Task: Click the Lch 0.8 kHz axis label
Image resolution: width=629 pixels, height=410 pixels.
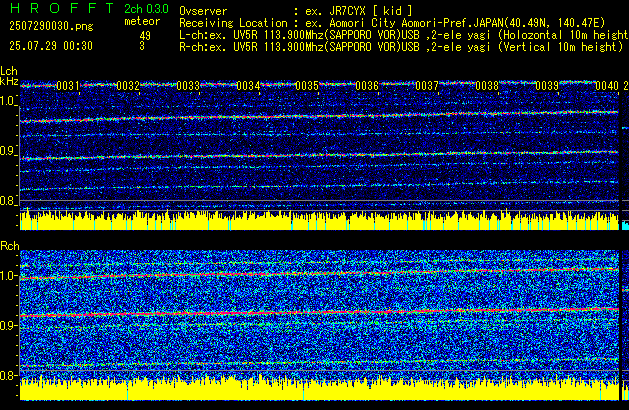Action: pyautogui.click(x=8, y=201)
